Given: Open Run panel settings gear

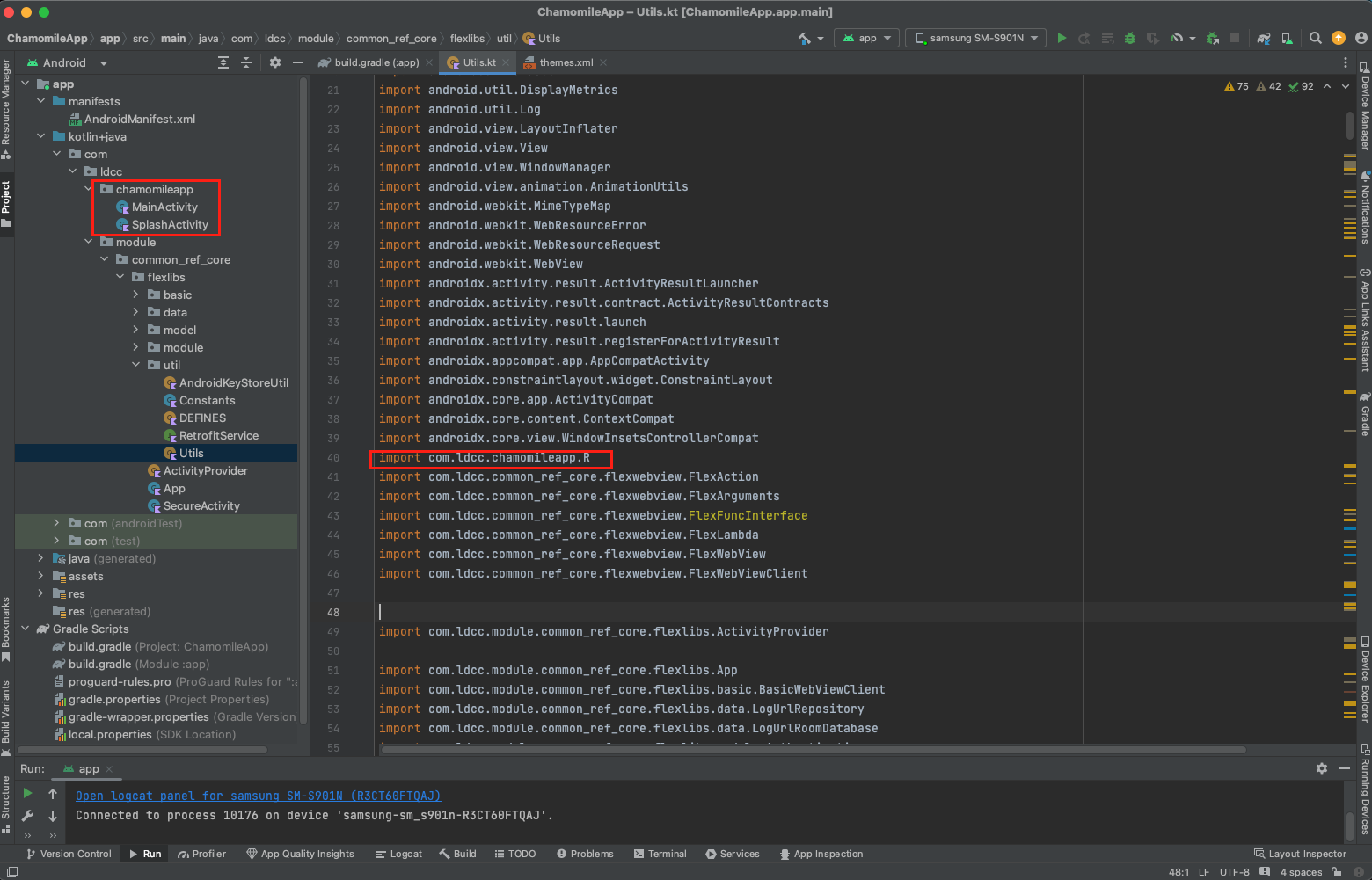Looking at the screenshot, I should point(1321,768).
